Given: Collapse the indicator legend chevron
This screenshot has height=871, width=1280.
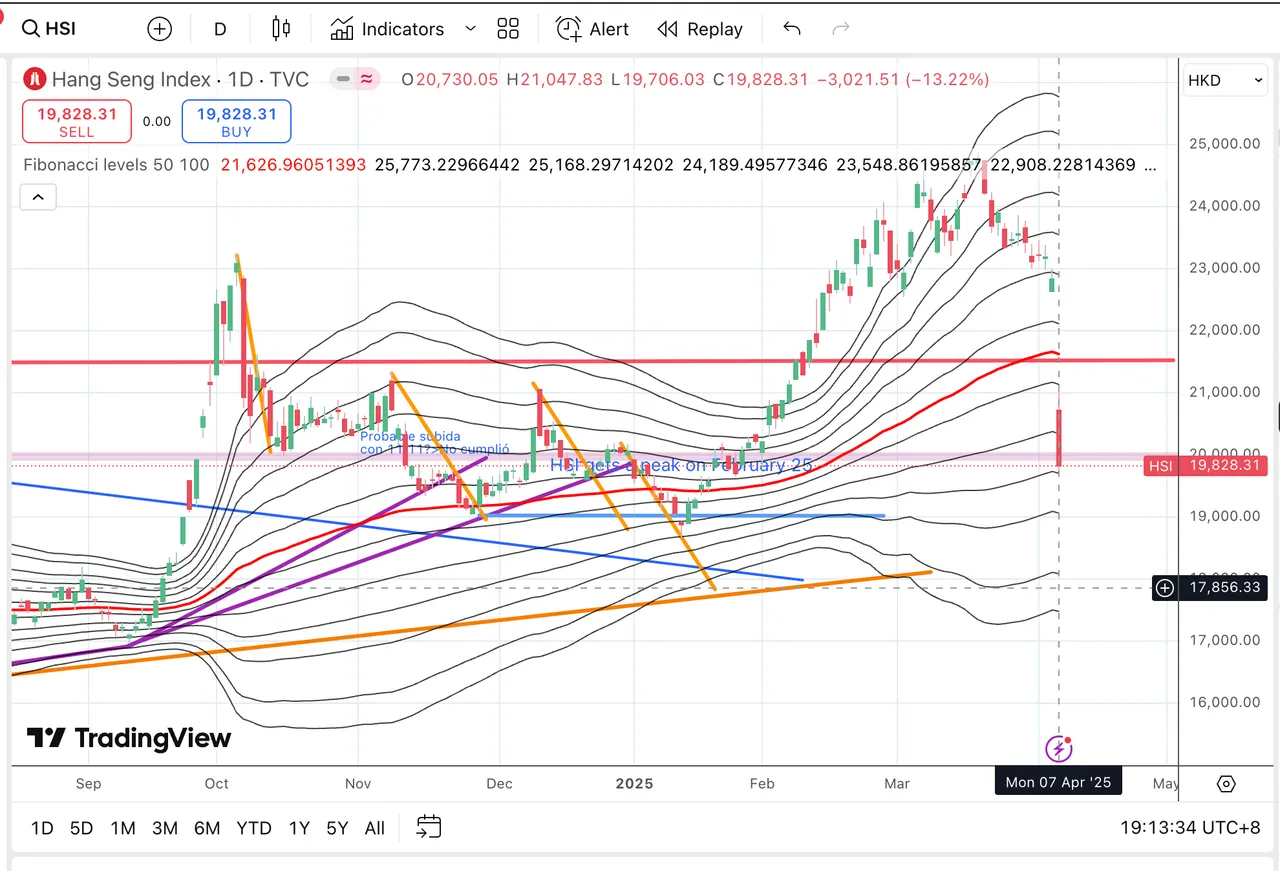Looking at the screenshot, I should pyautogui.click(x=39, y=197).
